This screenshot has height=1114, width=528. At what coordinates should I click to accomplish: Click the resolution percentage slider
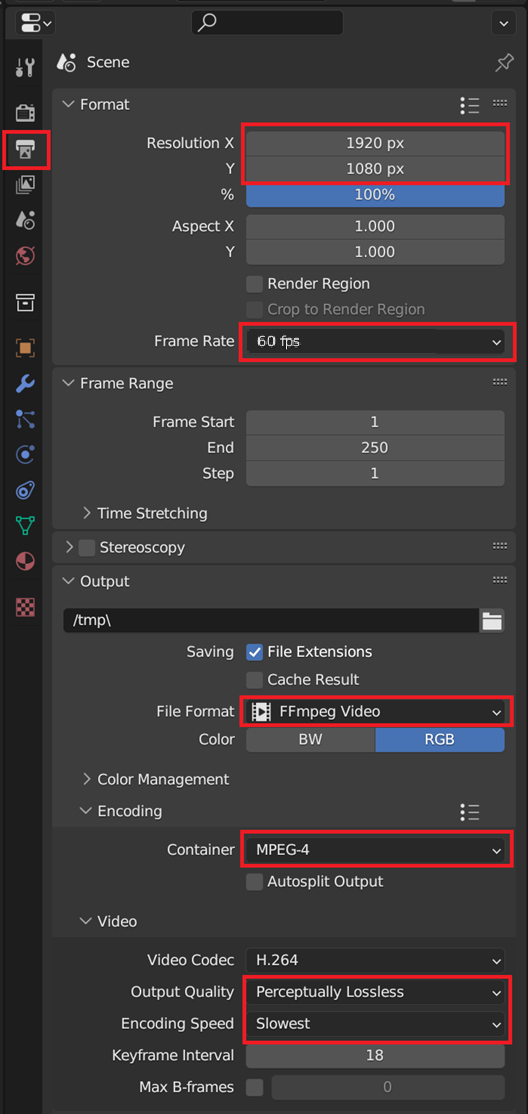tap(375, 195)
